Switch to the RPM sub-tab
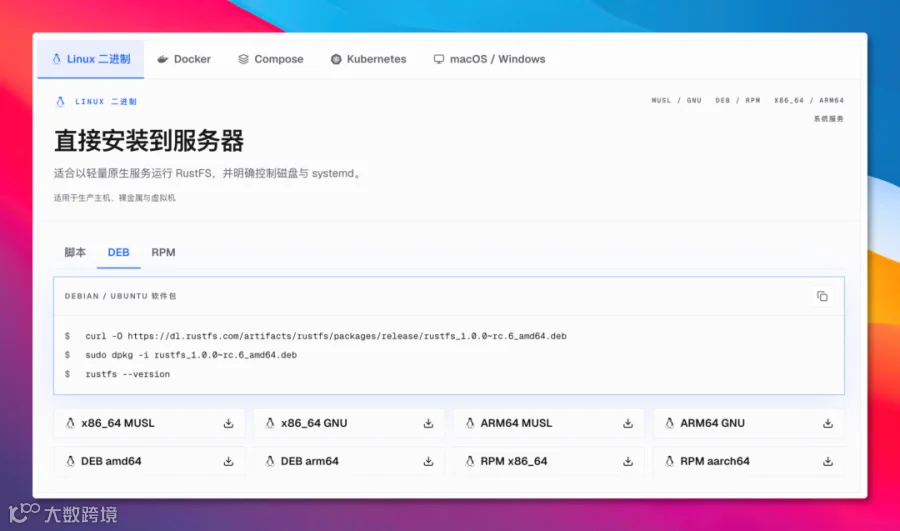 pos(163,253)
